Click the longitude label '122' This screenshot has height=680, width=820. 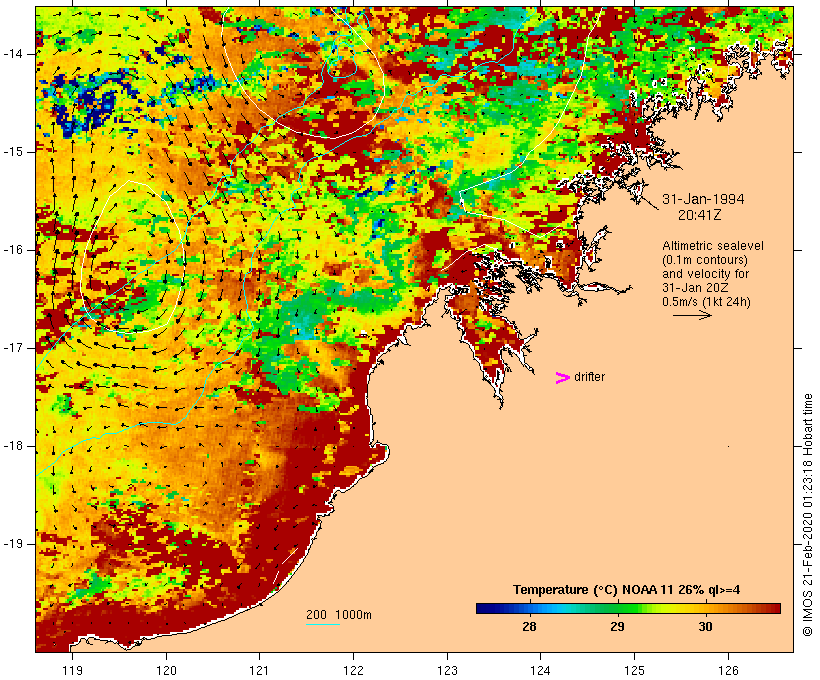tap(353, 670)
